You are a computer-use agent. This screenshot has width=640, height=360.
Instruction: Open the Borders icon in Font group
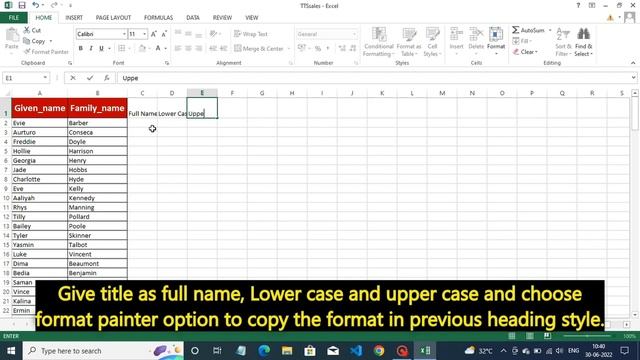[x=122, y=49]
